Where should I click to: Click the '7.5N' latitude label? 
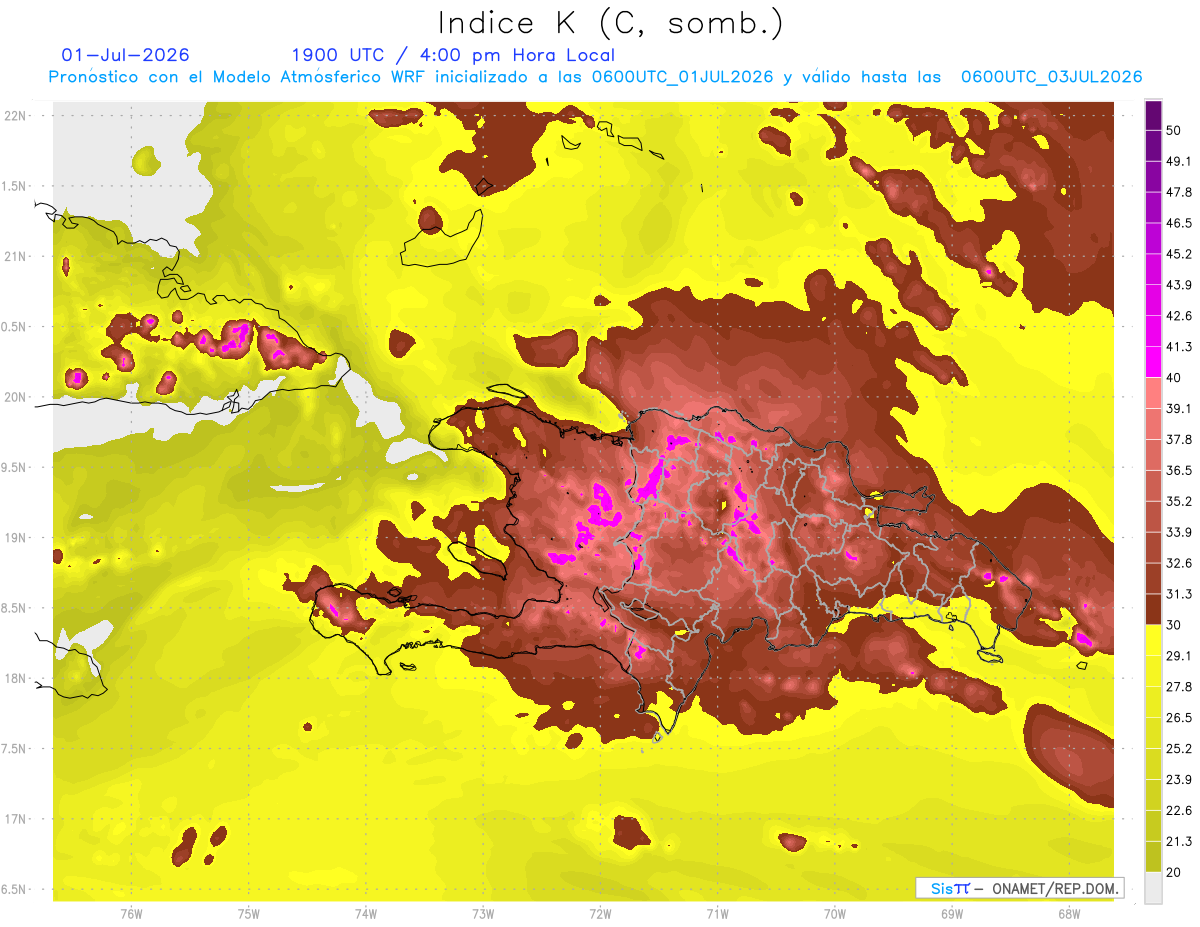(x=14, y=749)
